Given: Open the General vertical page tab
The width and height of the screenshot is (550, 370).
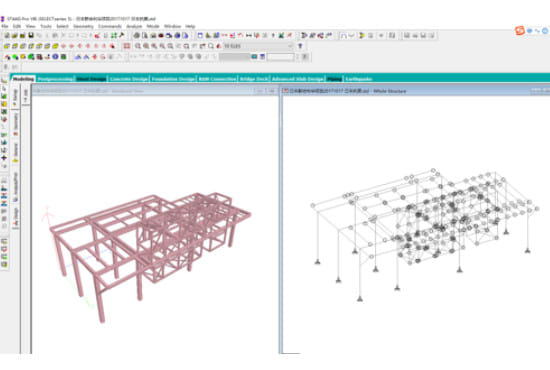Looking at the screenshot, I should click(x=15, y=153).
